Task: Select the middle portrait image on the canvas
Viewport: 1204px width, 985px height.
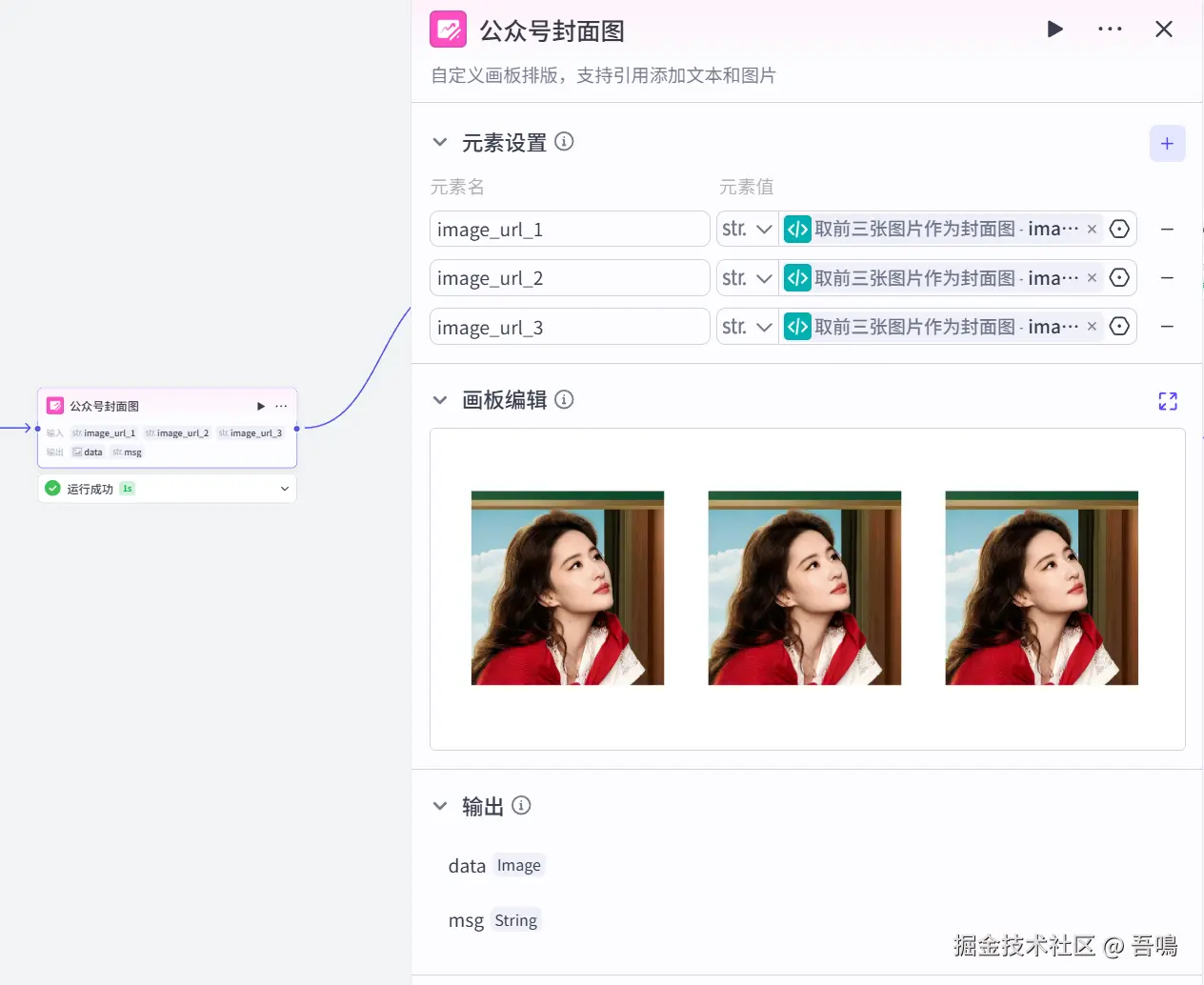Action: (x=805, y=588)
